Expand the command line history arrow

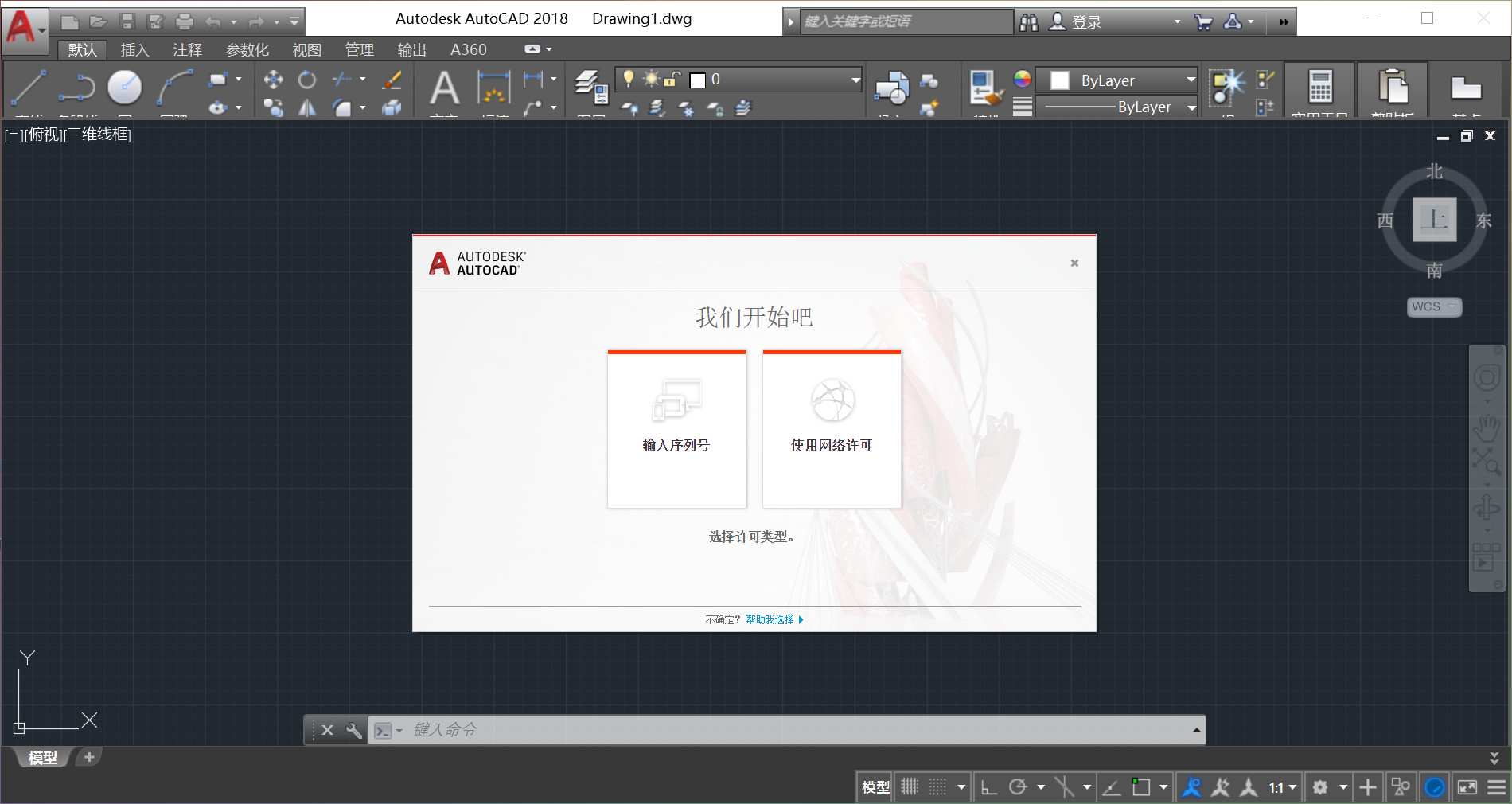(1196, 730)
